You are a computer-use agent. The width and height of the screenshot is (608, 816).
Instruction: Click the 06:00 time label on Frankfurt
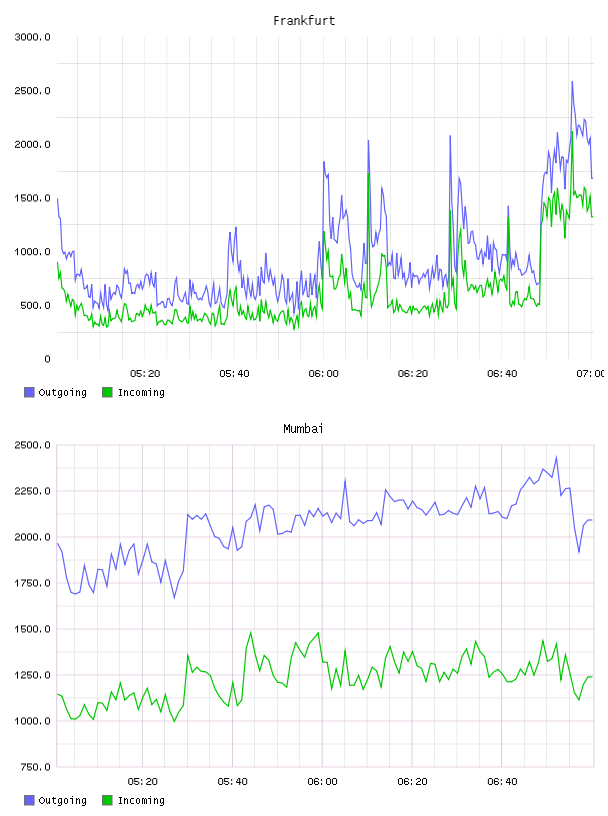323,373
